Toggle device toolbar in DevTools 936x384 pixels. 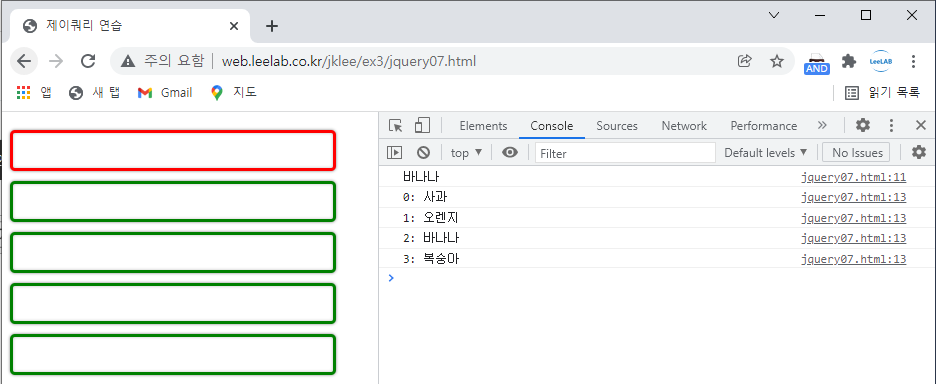[x=423, y=125]
